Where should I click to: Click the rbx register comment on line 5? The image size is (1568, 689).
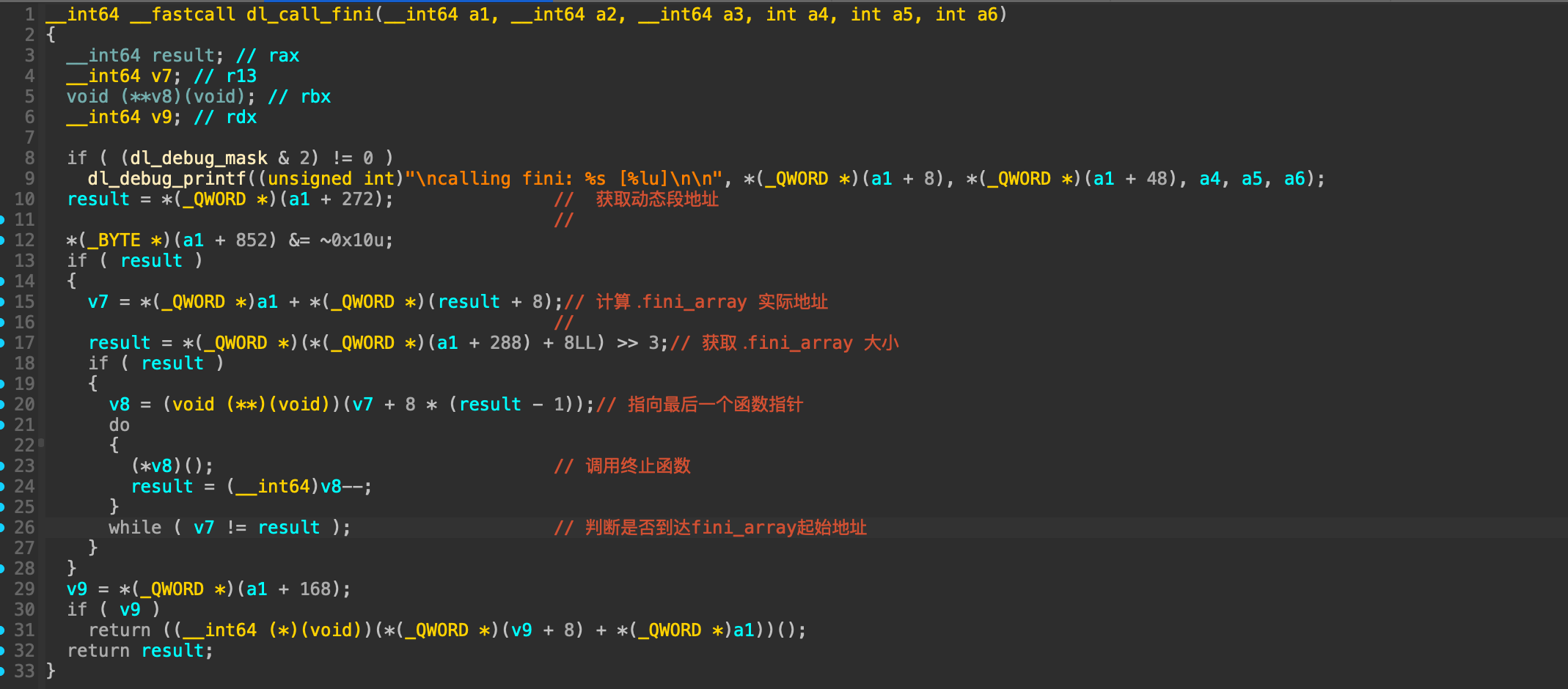315,97
